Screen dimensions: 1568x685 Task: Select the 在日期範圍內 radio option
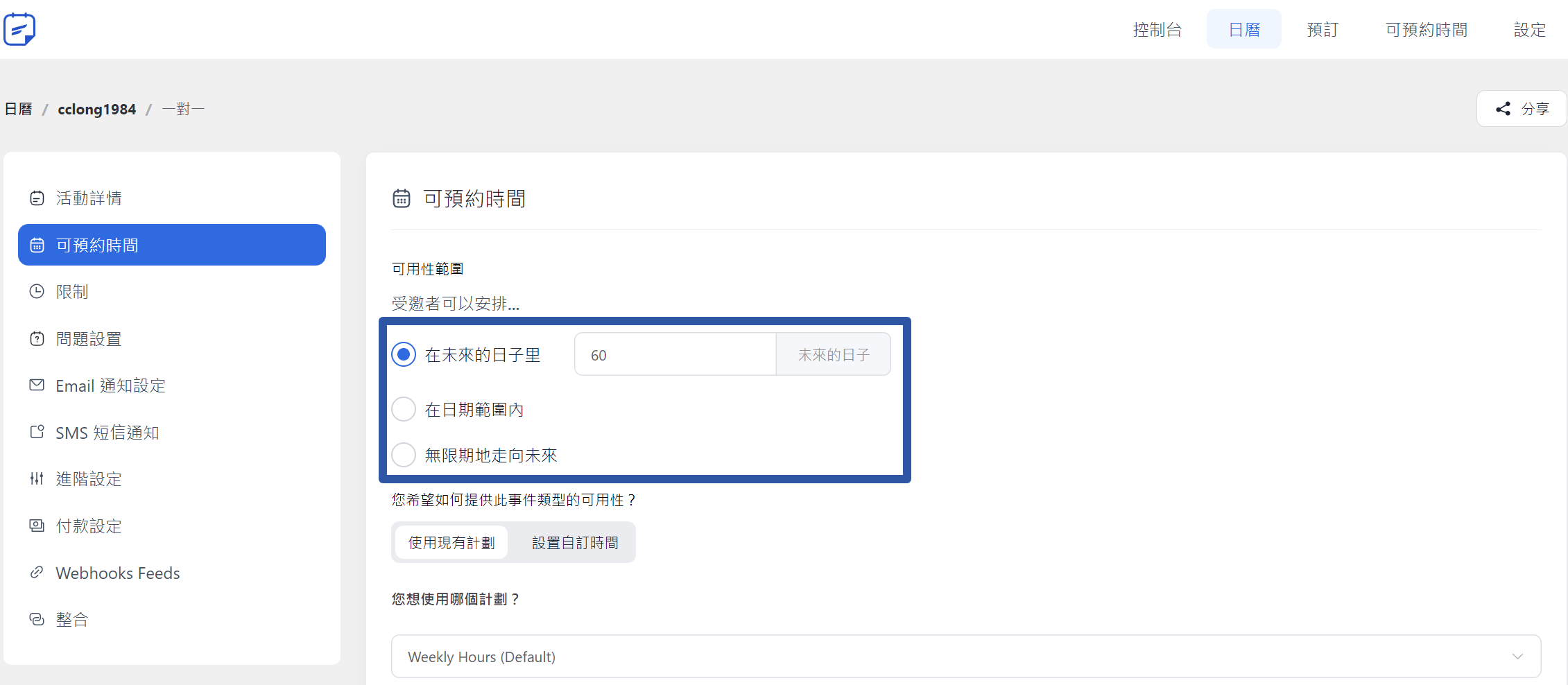point(404,410)
